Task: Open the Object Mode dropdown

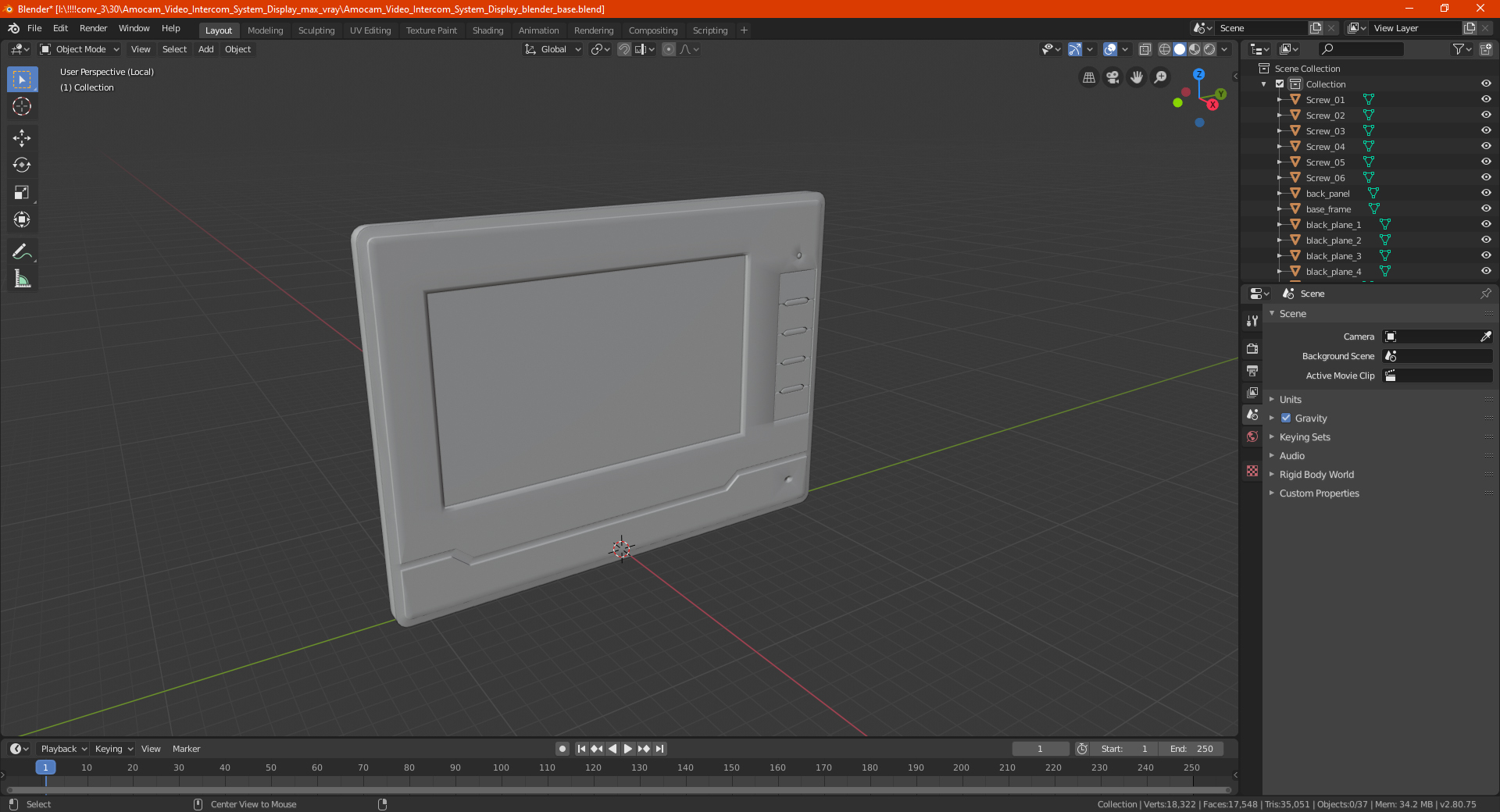Action: pyautogui.click(x=80, y=49)
